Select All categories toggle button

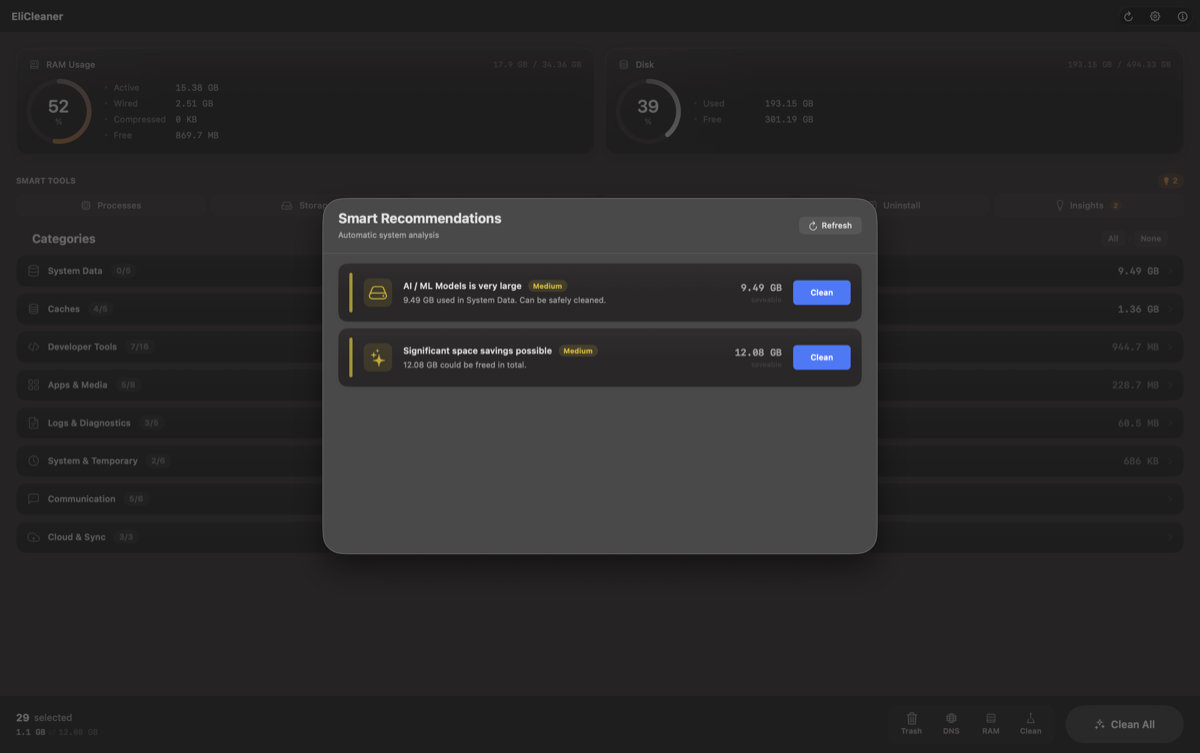click(x=1112, y=239)
